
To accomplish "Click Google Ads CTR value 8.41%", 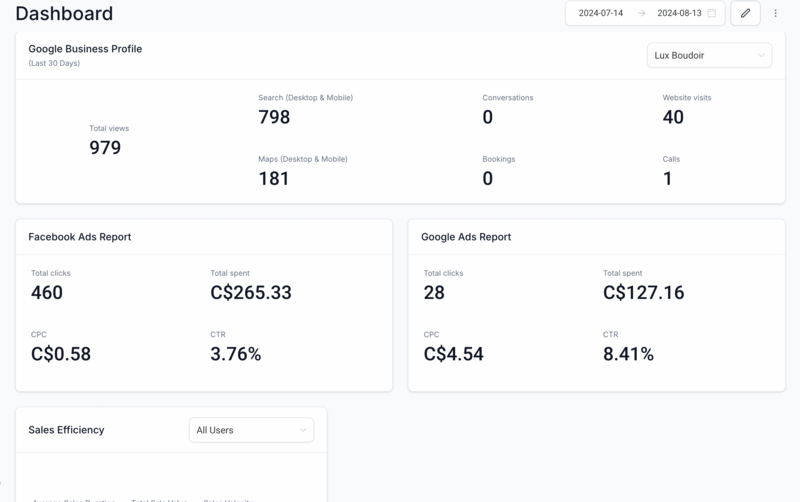I will (x=628, y=354).
